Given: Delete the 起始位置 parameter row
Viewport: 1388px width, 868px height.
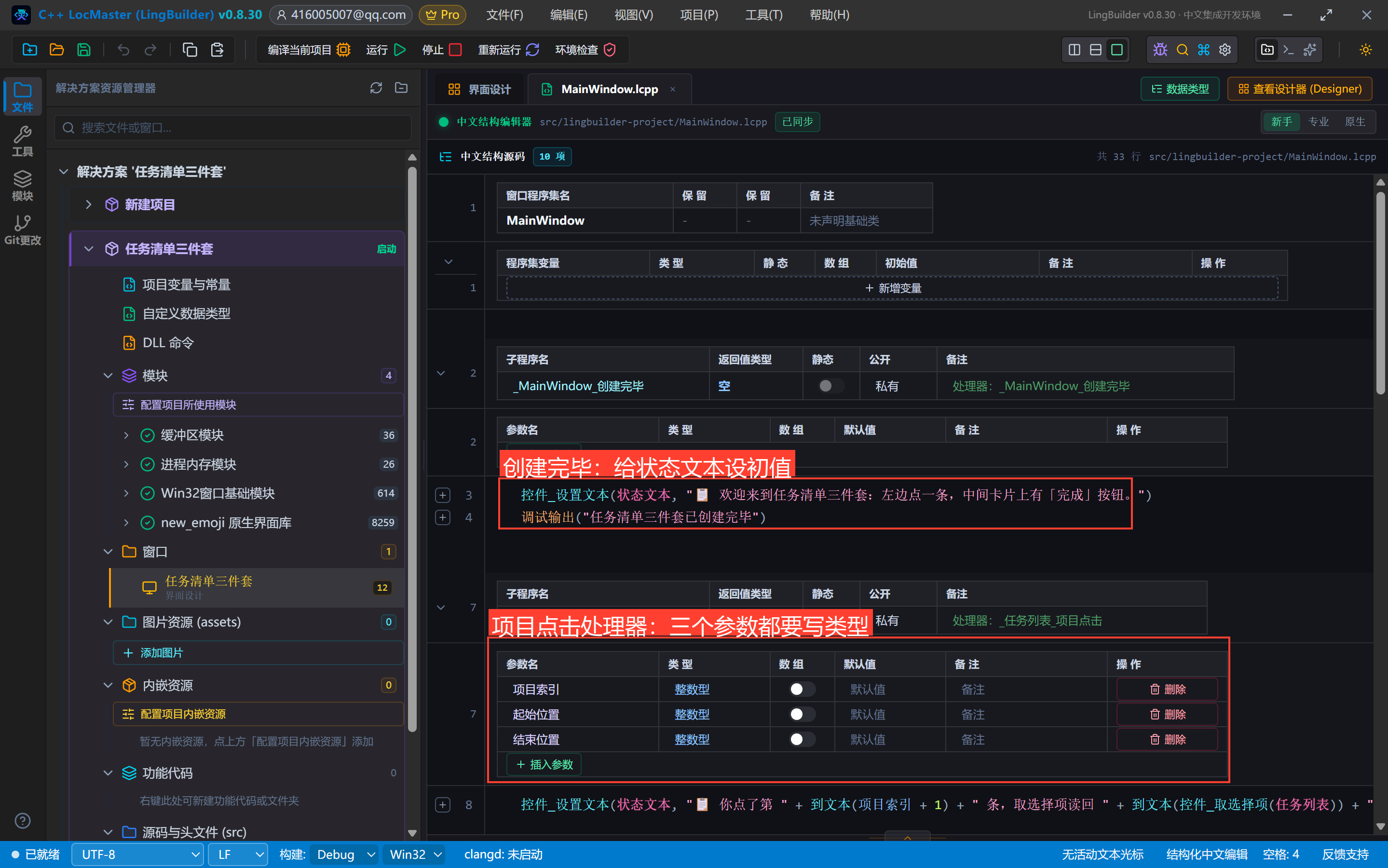Looking at the screenshot, I should pyautogui.click(x=1167, y=714).
